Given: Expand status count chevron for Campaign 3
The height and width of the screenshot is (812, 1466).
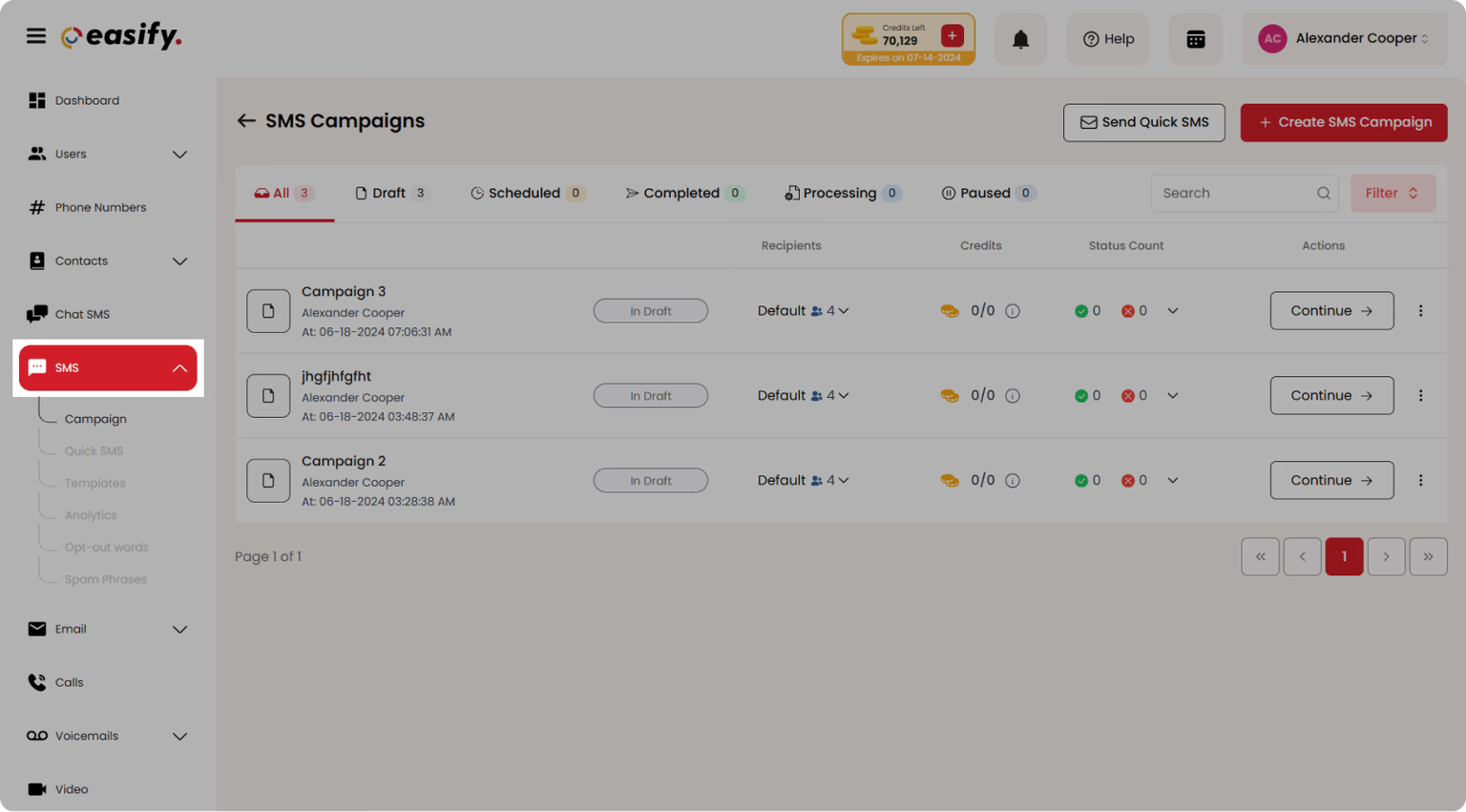Looking at the screenshot, I should (1173, 311).
